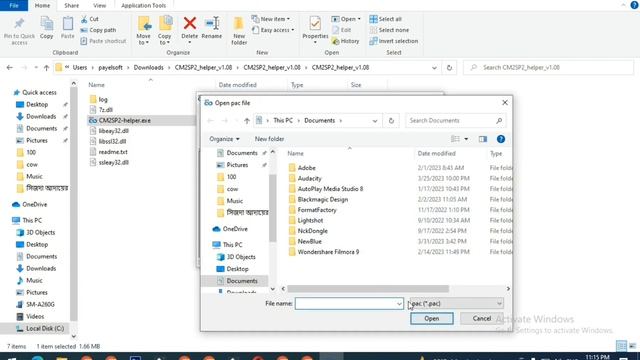Click Explorer back navigation arrow

pyautogui.click(x=10, y=68)
